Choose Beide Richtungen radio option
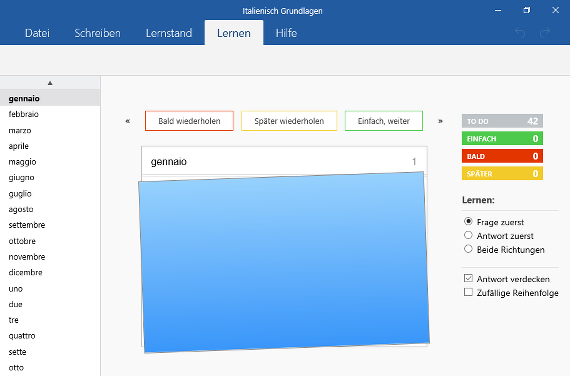The width and height of the screenshot is (570, 376). point(468,249)
